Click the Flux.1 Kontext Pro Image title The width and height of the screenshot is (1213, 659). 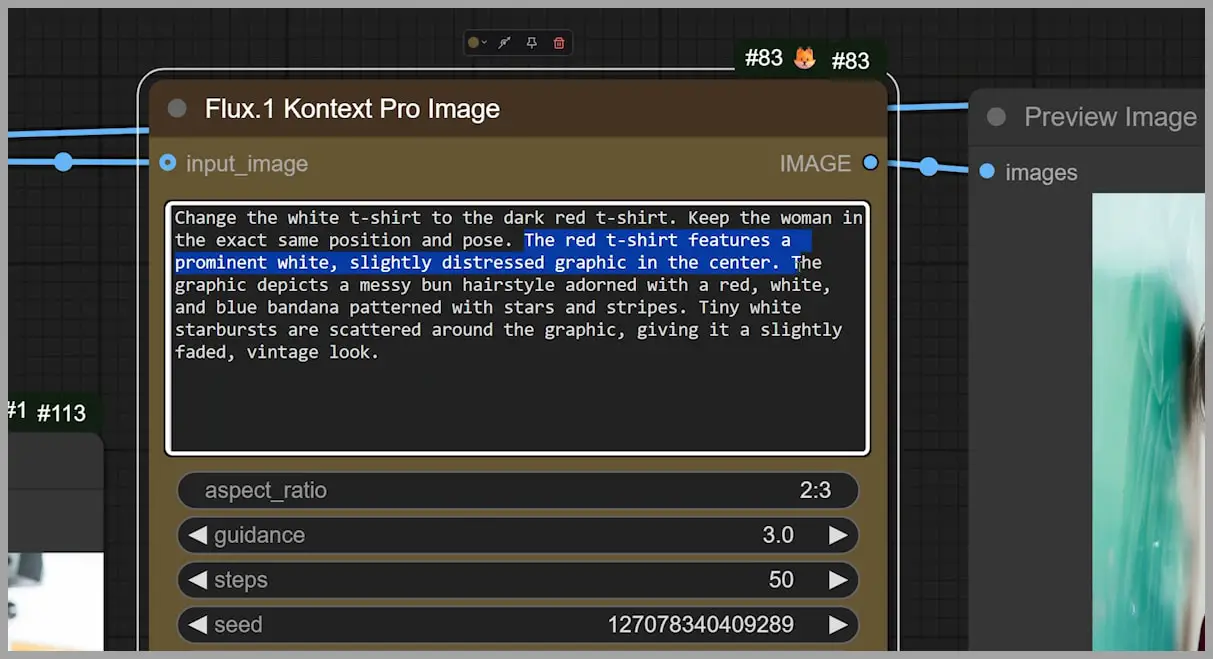pos(352,109)
